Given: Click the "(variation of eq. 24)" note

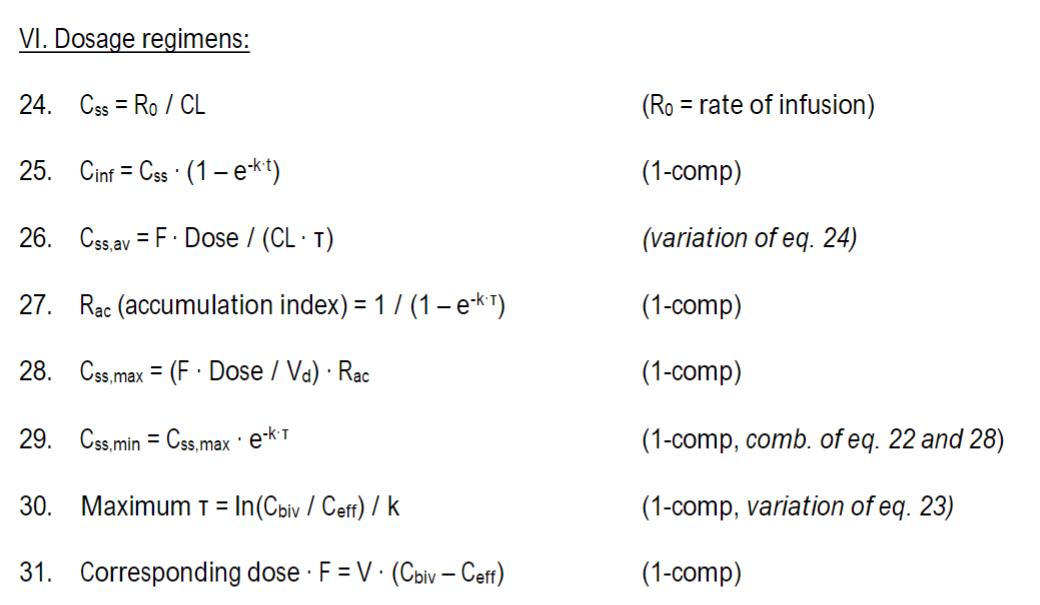Looking at the screenshot, I should [748, 239].
